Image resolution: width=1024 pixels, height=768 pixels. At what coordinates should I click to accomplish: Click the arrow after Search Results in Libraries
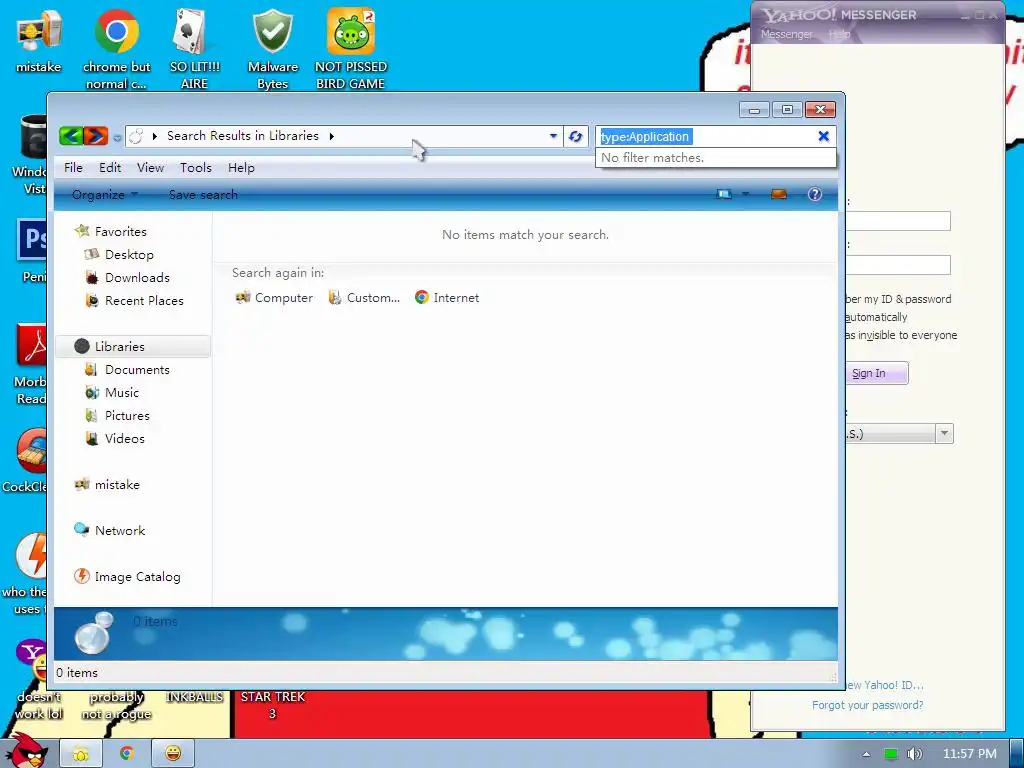(332, 136)
